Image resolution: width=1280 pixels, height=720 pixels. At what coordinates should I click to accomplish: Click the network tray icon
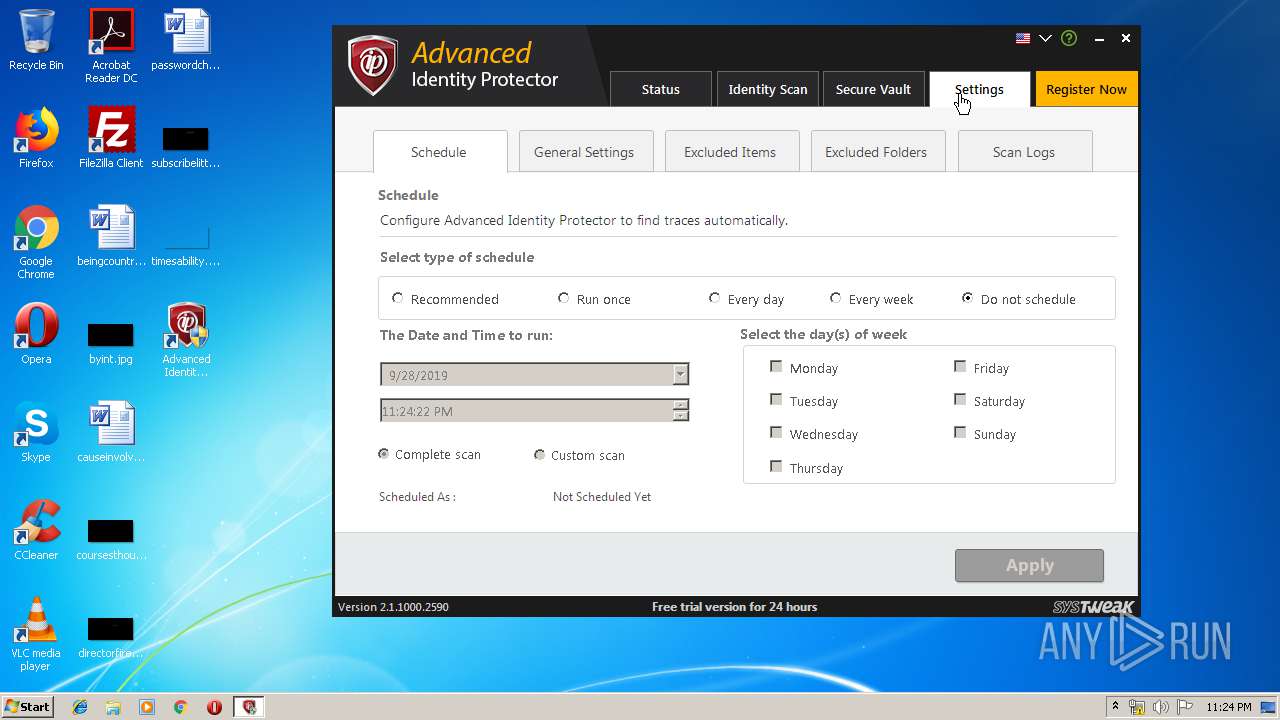click(x=1138, y=707)
